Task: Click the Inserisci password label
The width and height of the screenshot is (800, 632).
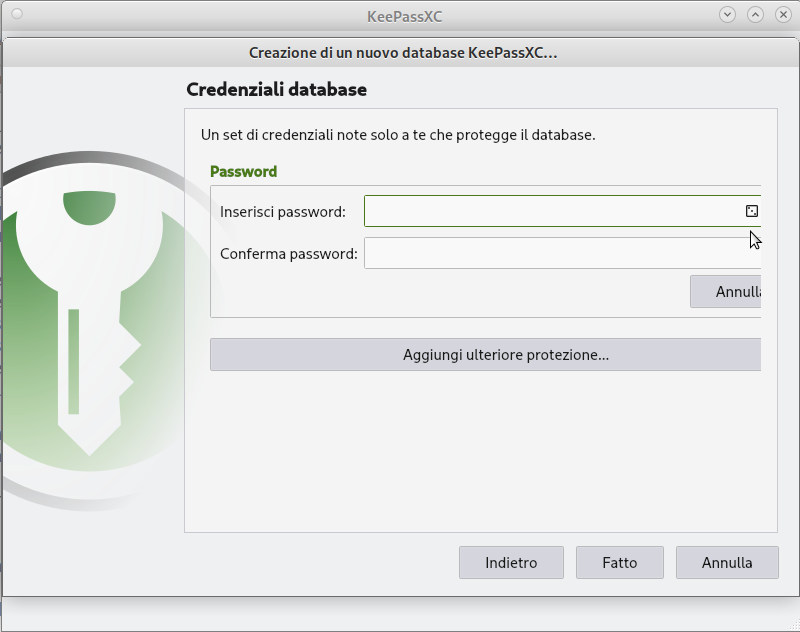Action: coord(283,212)
